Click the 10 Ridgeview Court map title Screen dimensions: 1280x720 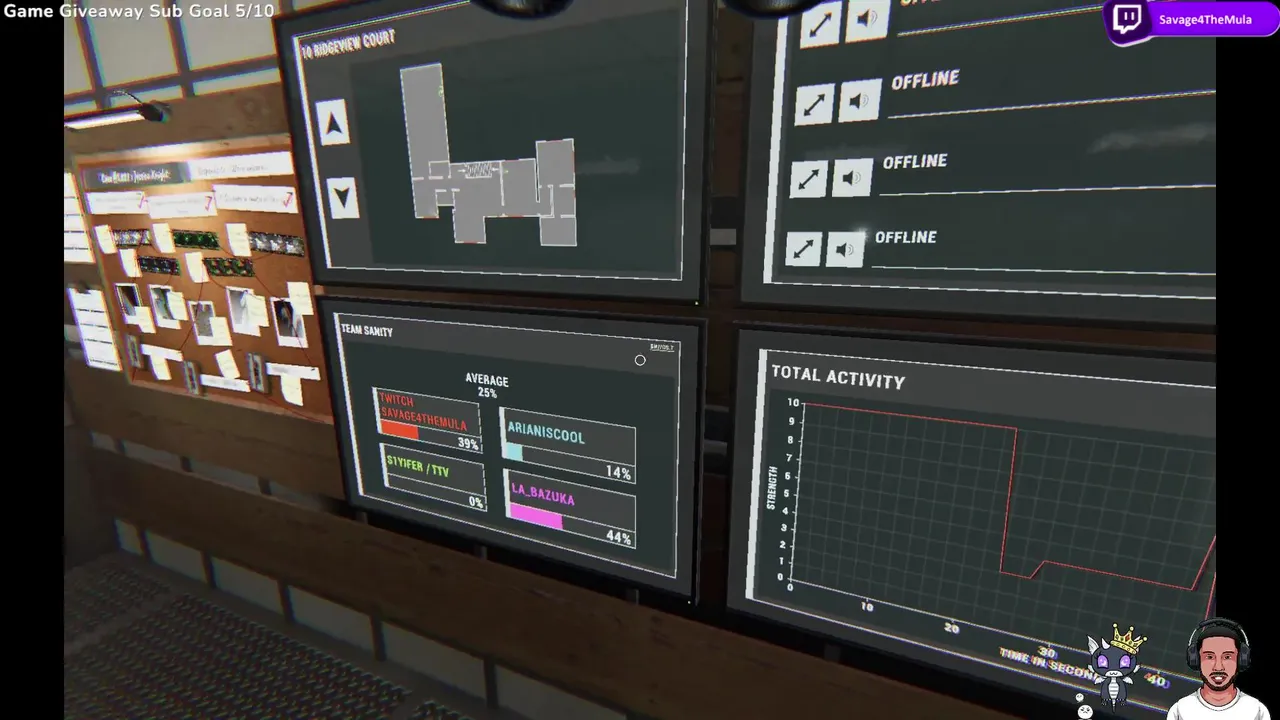click(348, 45)
